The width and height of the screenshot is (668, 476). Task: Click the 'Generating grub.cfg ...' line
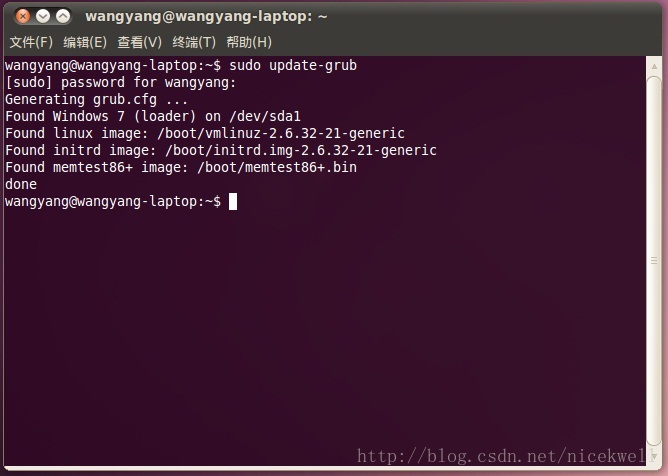click(96, 99)
